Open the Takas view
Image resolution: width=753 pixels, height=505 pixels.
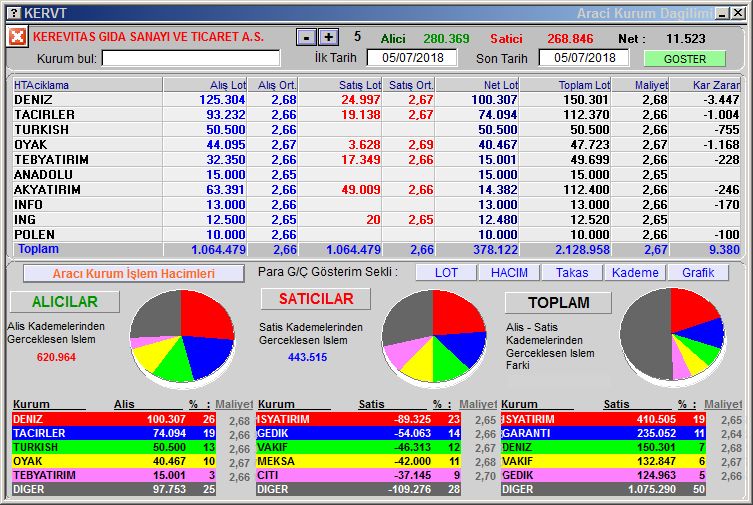pyautogui.click(x=572, y=273)
